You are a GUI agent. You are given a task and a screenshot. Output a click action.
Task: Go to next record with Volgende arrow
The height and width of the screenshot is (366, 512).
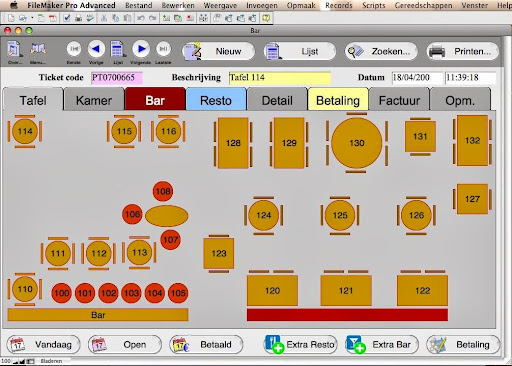[x=141, y=49]
